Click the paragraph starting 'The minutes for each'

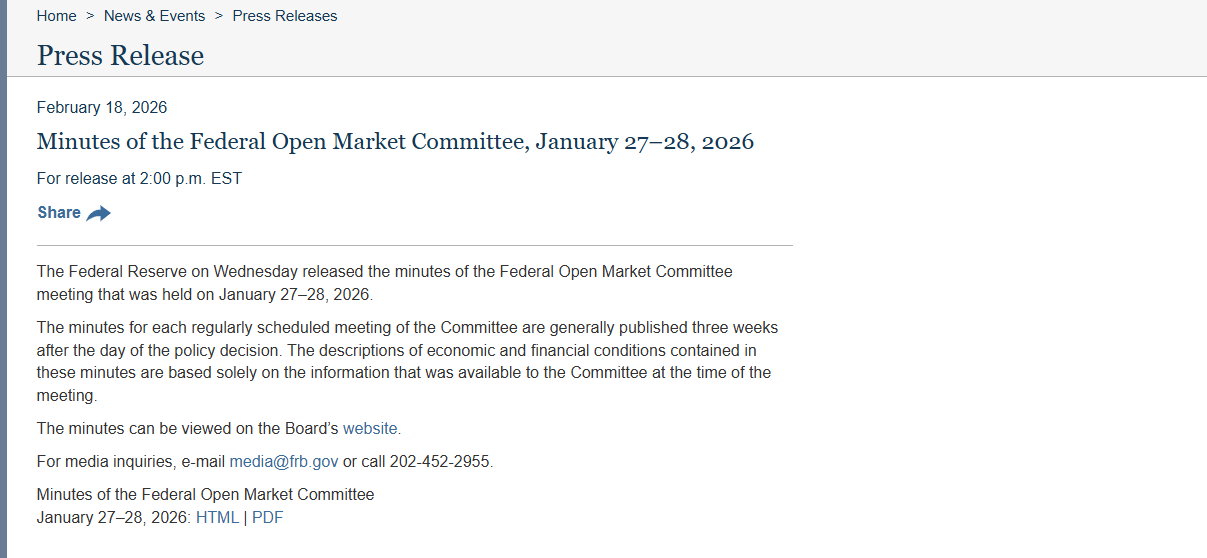coord(404,361)
